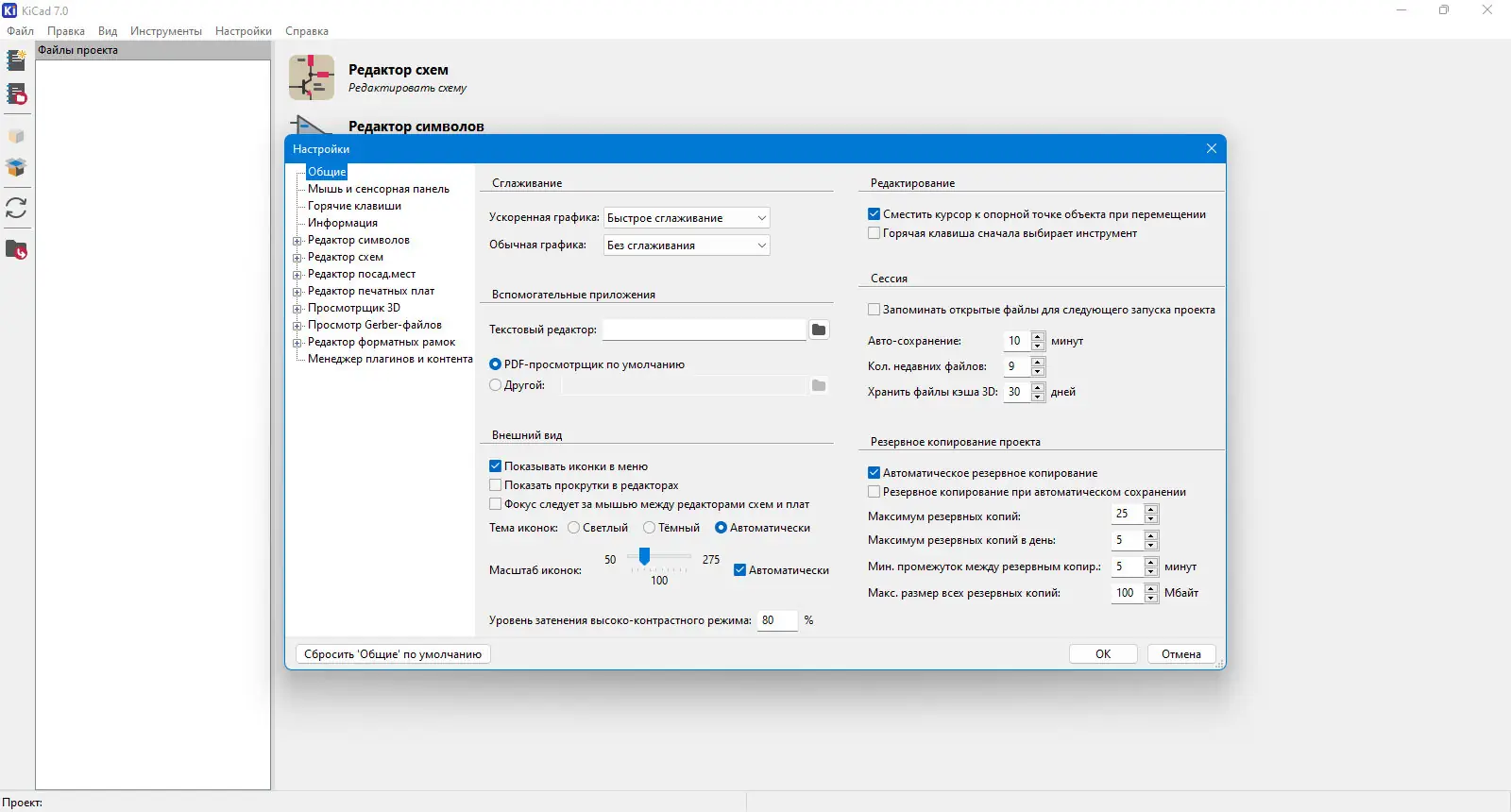
Task: Click the Open Project notebook-with-folder icon
Action: point(16,94)
